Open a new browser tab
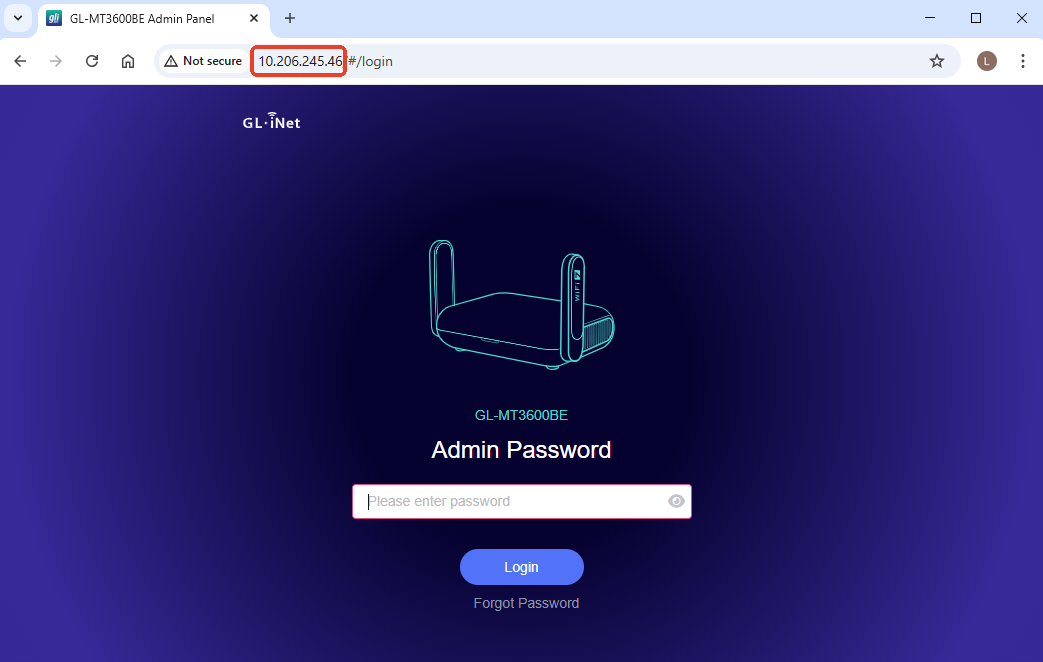 click(289, 18)
